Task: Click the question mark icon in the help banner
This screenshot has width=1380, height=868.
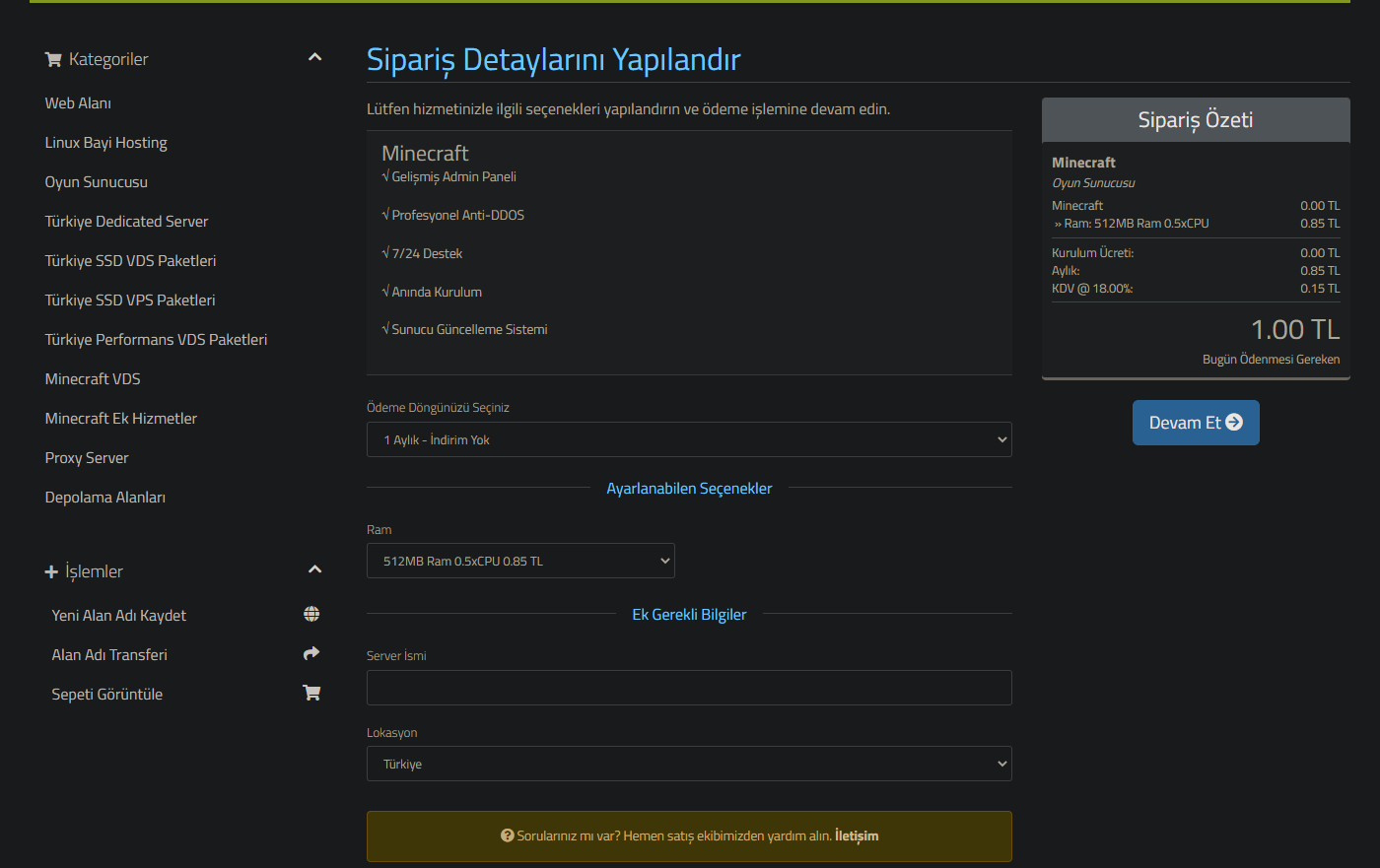Action: 508,835
